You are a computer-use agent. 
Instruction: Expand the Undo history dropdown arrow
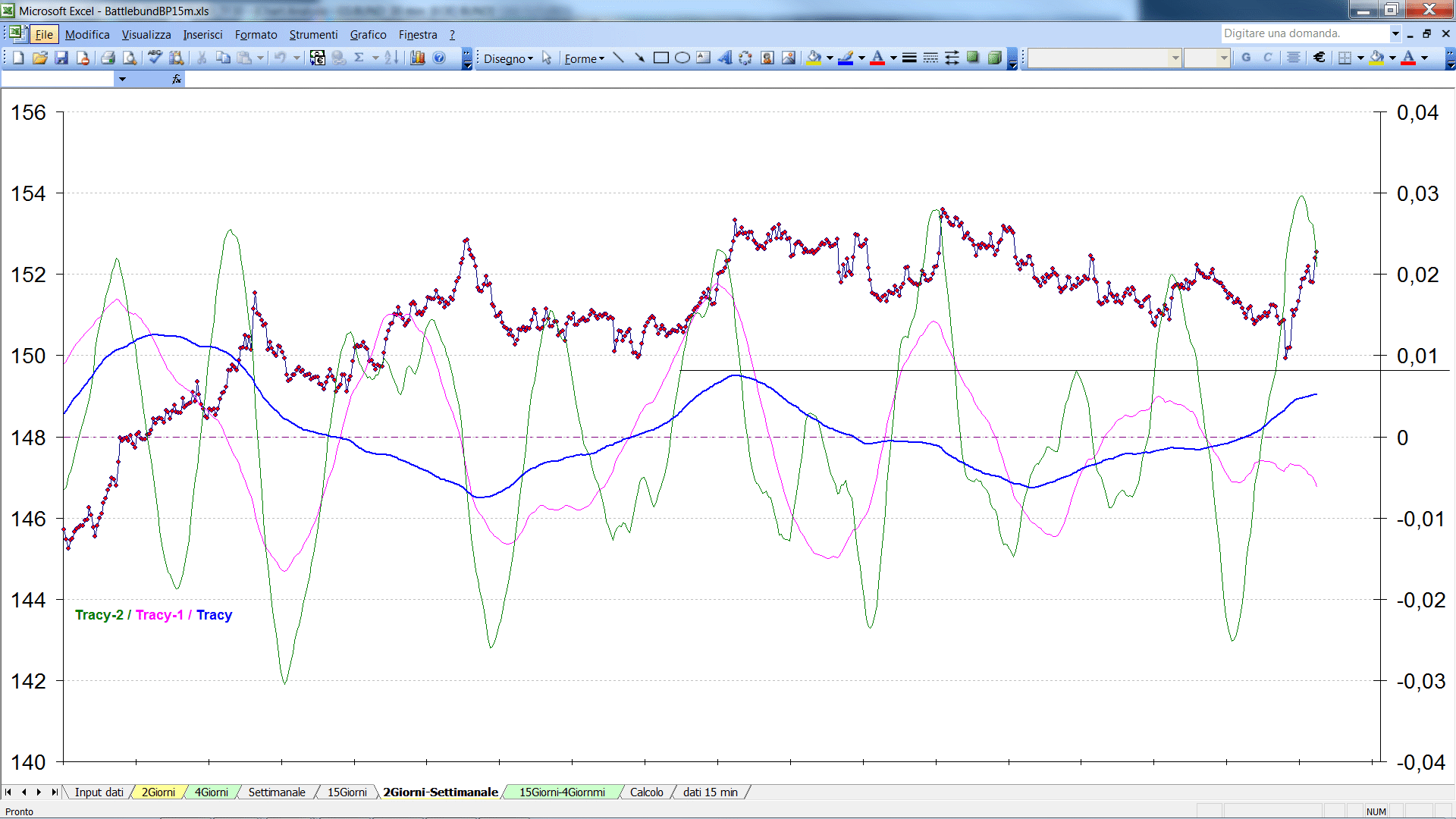point(297,58)
